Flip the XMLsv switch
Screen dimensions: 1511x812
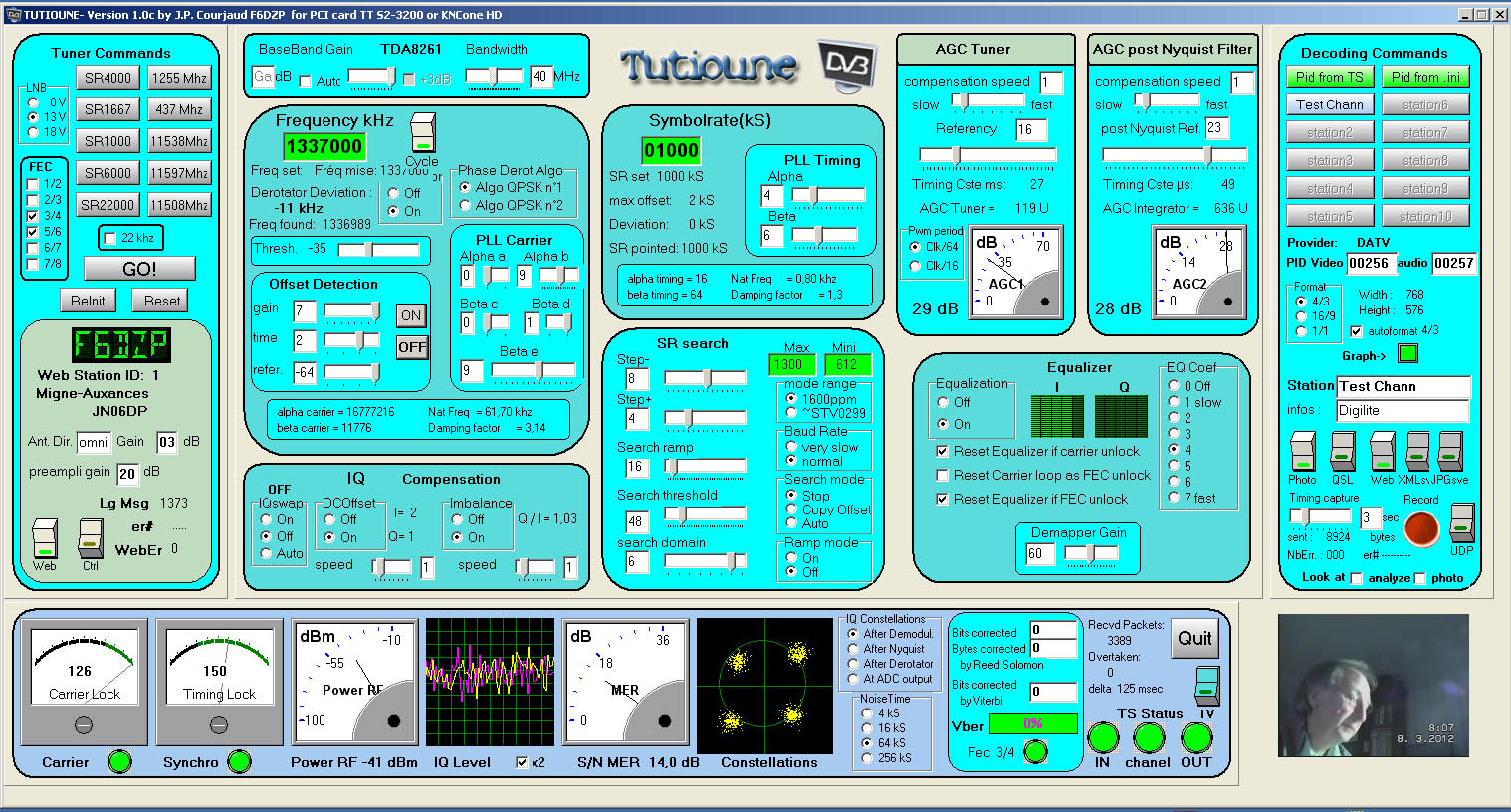[1417, 452]
